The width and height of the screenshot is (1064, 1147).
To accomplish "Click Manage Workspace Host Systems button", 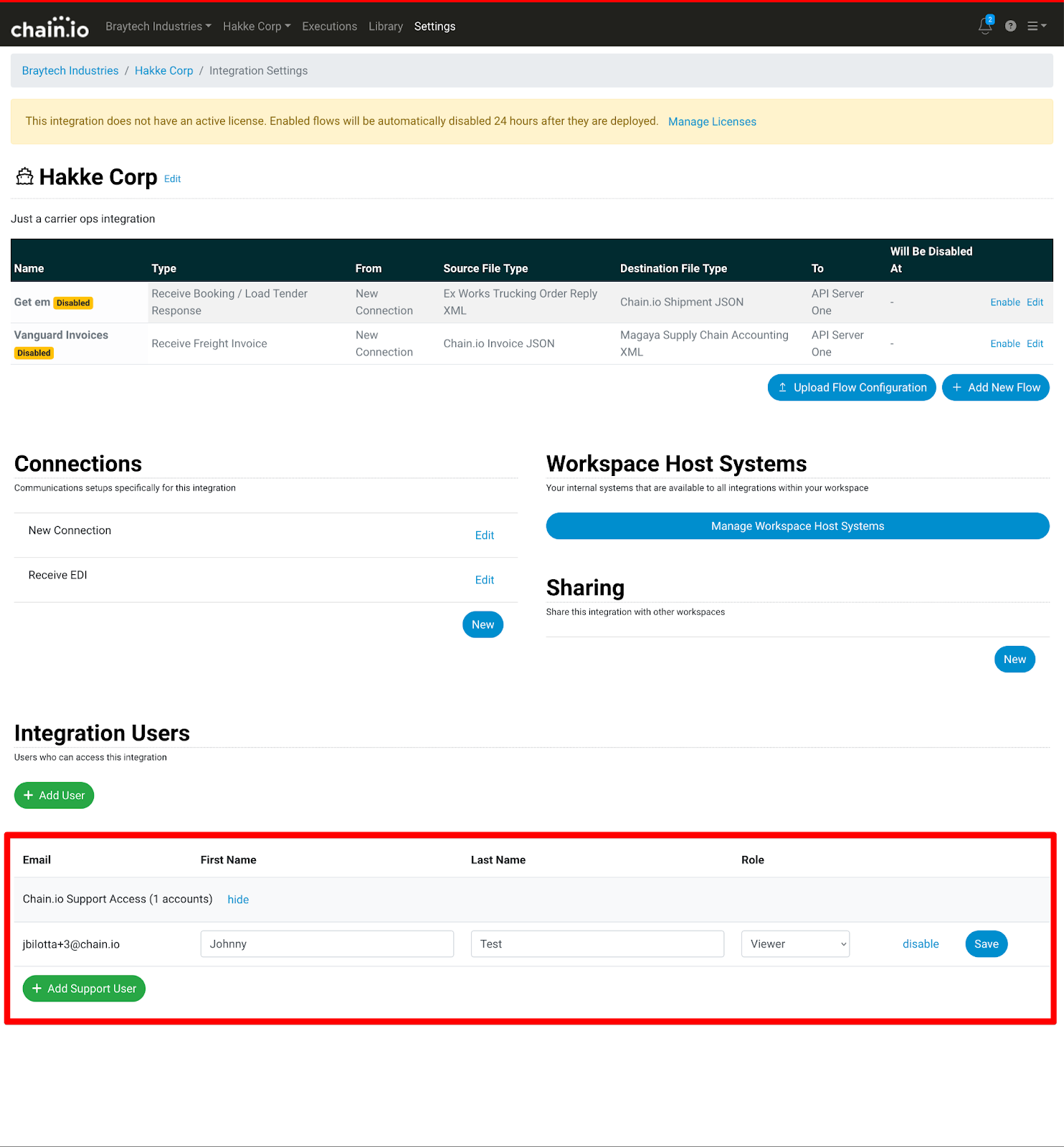I will tap(797, 526).
